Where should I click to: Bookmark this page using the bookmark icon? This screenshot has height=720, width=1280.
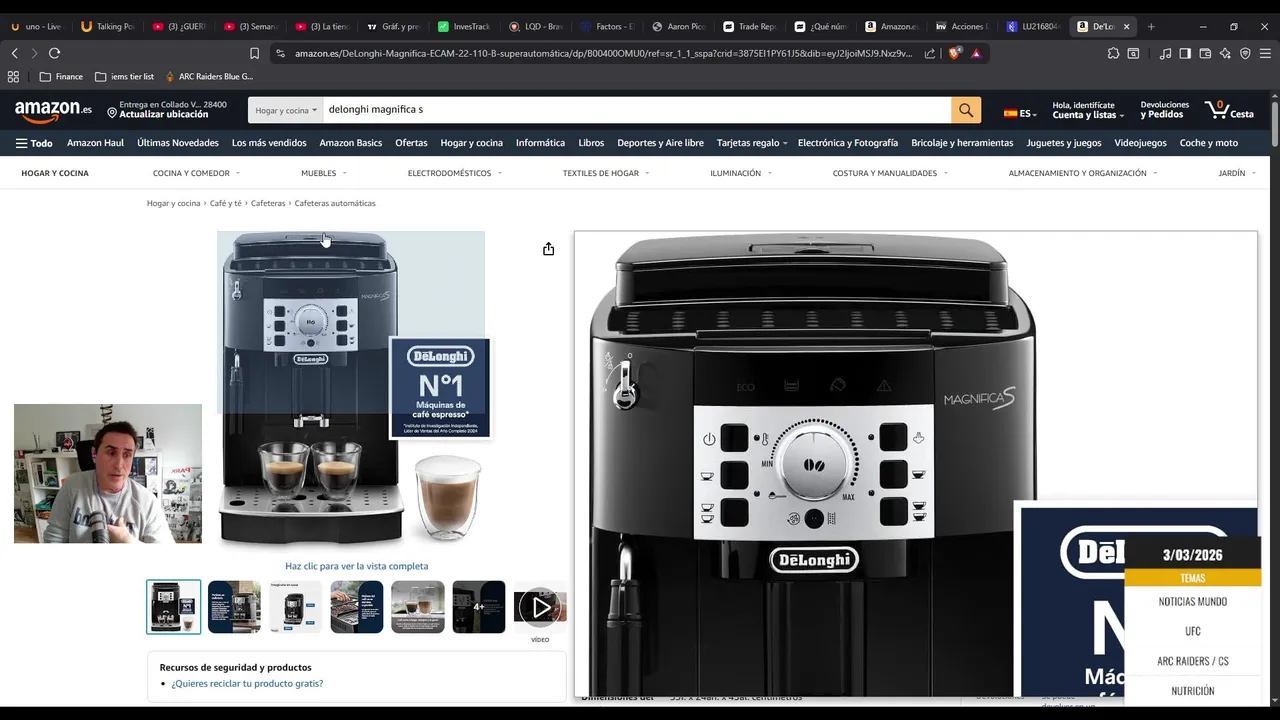(x=254, y=53)
